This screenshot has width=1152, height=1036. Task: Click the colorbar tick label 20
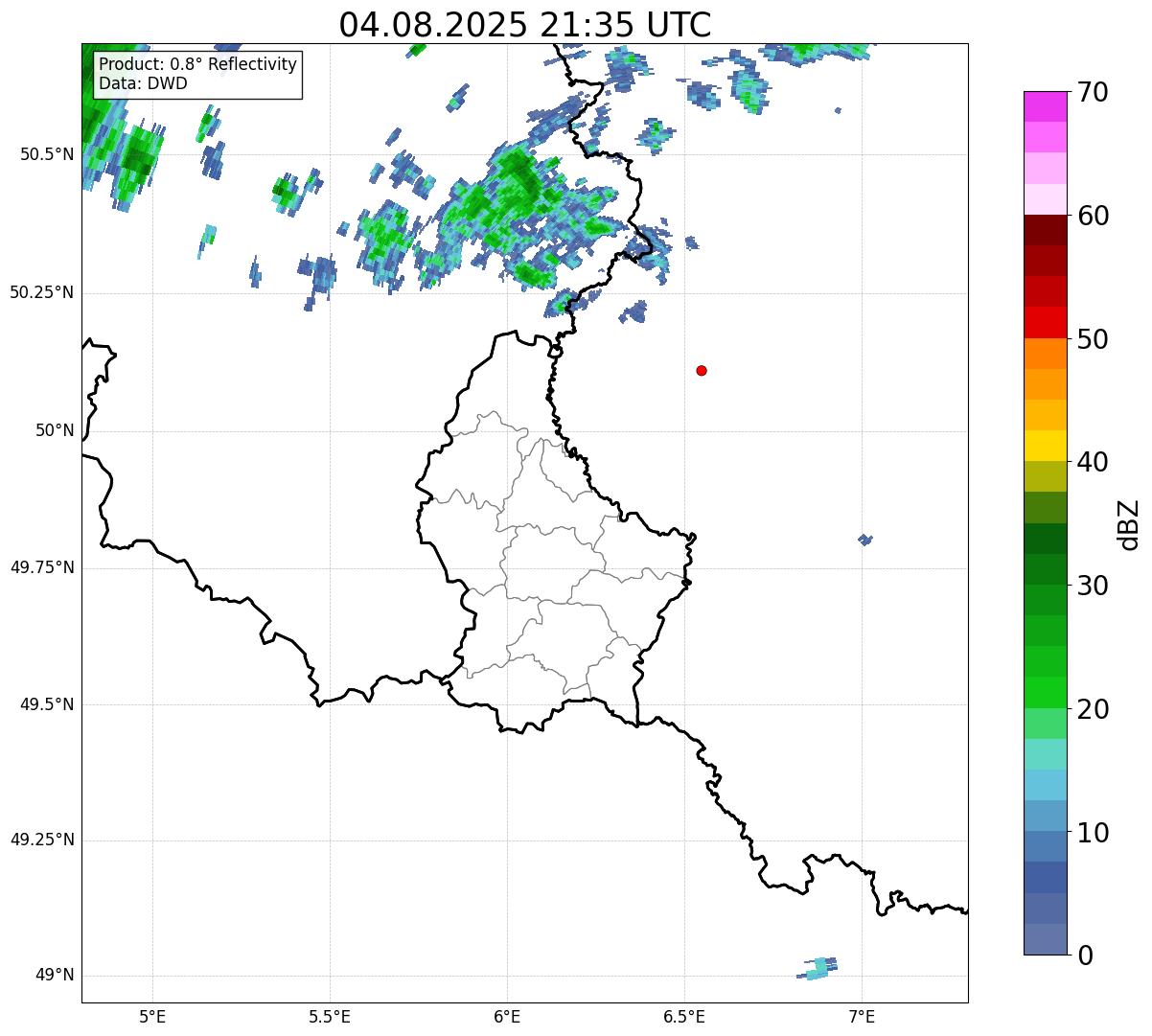(x=1093, y=709)
